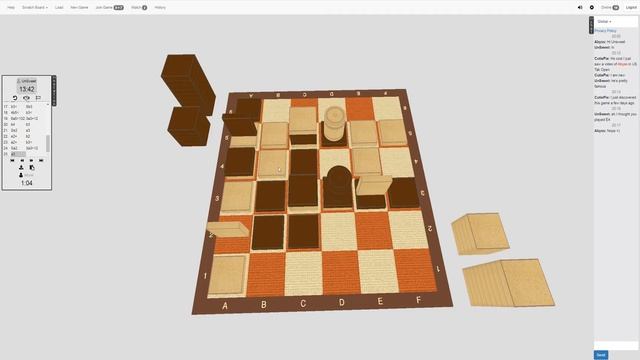640x360 pixels.
Task: Open the Scratch Board dropdown menu
Action: click(x=35, y=7)
